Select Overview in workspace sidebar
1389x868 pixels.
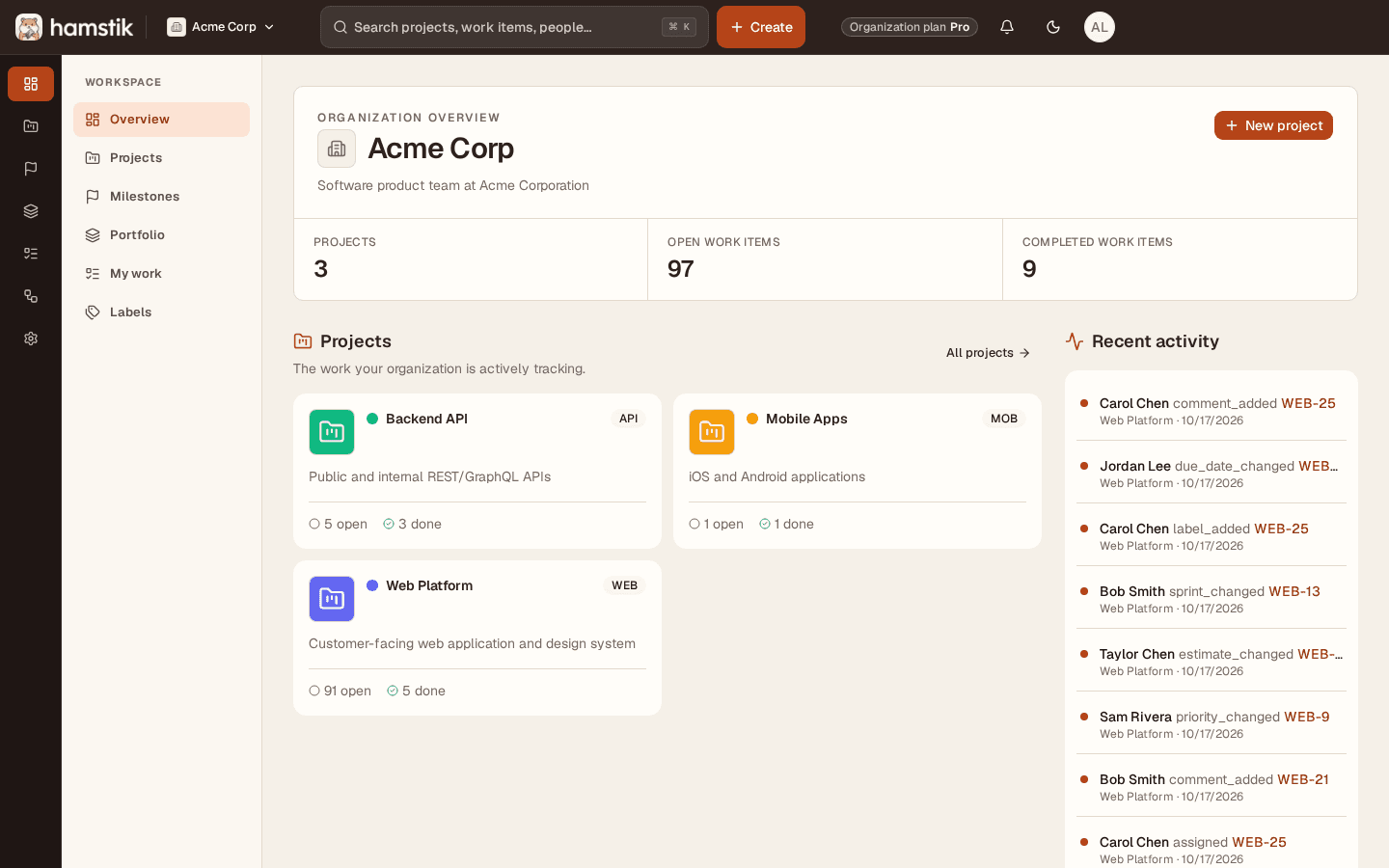click(x=161, y=120)
